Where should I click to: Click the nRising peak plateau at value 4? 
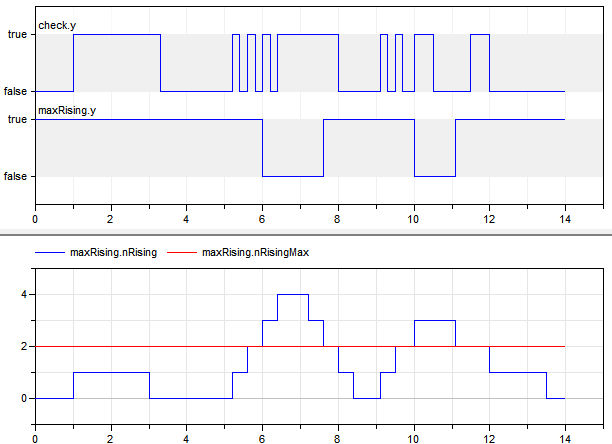(293, 294)
